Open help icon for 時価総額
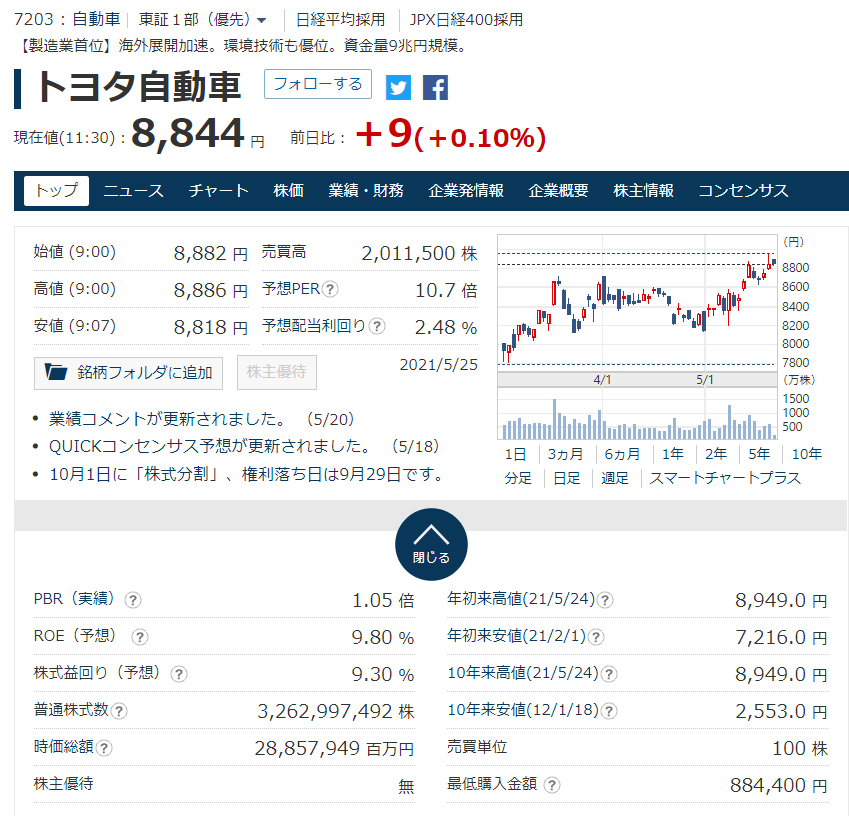849x816 pixels. click(x=103, y=748)
